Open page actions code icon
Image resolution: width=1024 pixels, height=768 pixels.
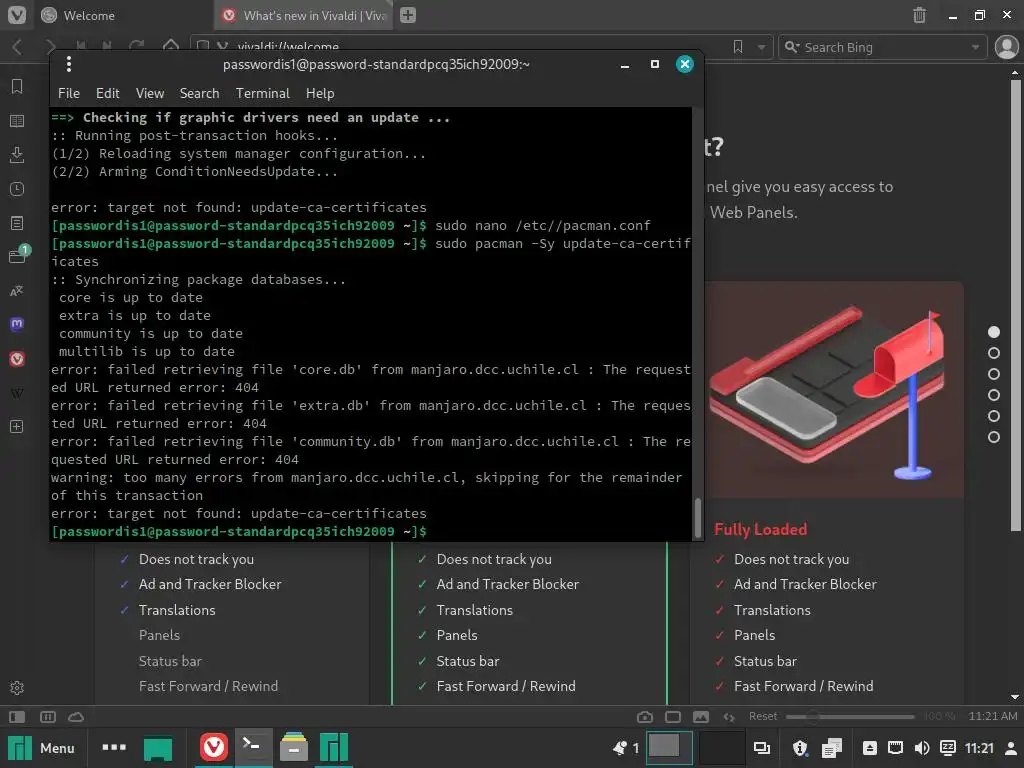729,717
